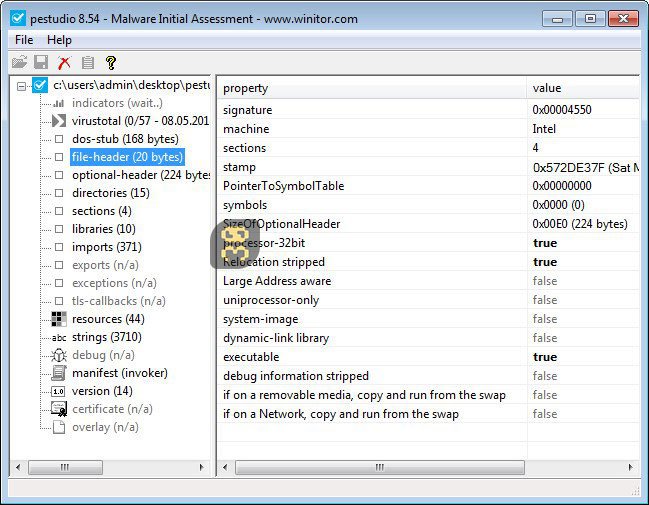Select the stamp property row
This screenshot has width=649, height=505.
point(428,167)
